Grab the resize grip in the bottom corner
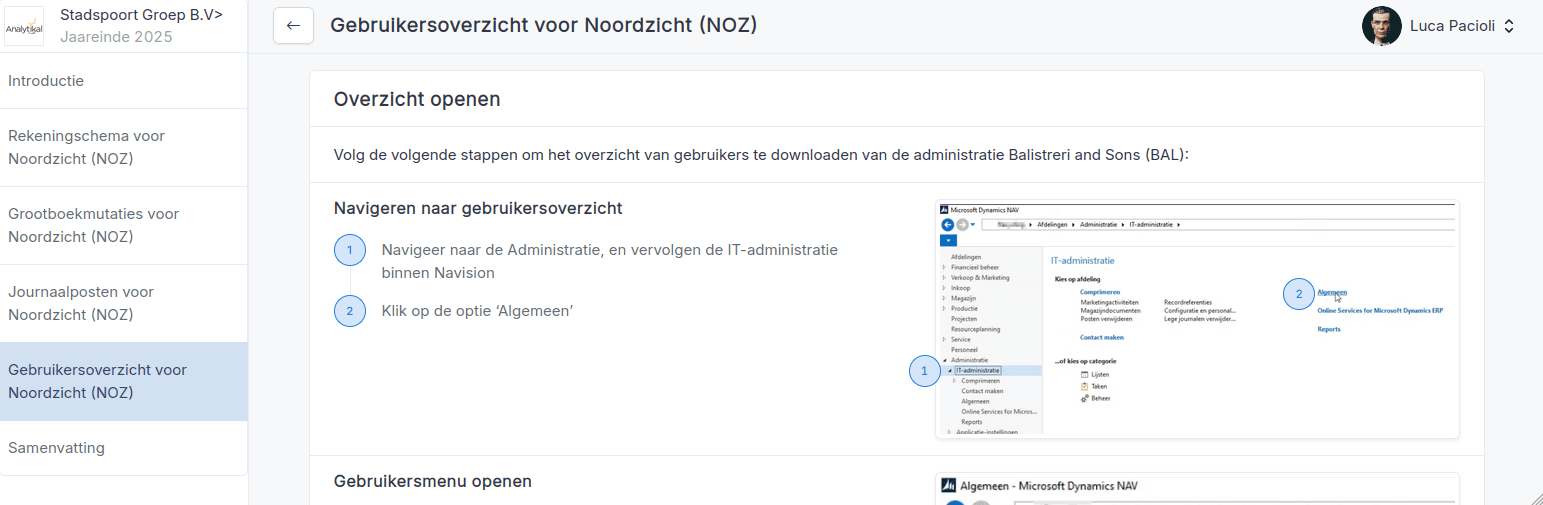The height and width of the screenshot is (505, 1543). click(x=1535, y=497)
